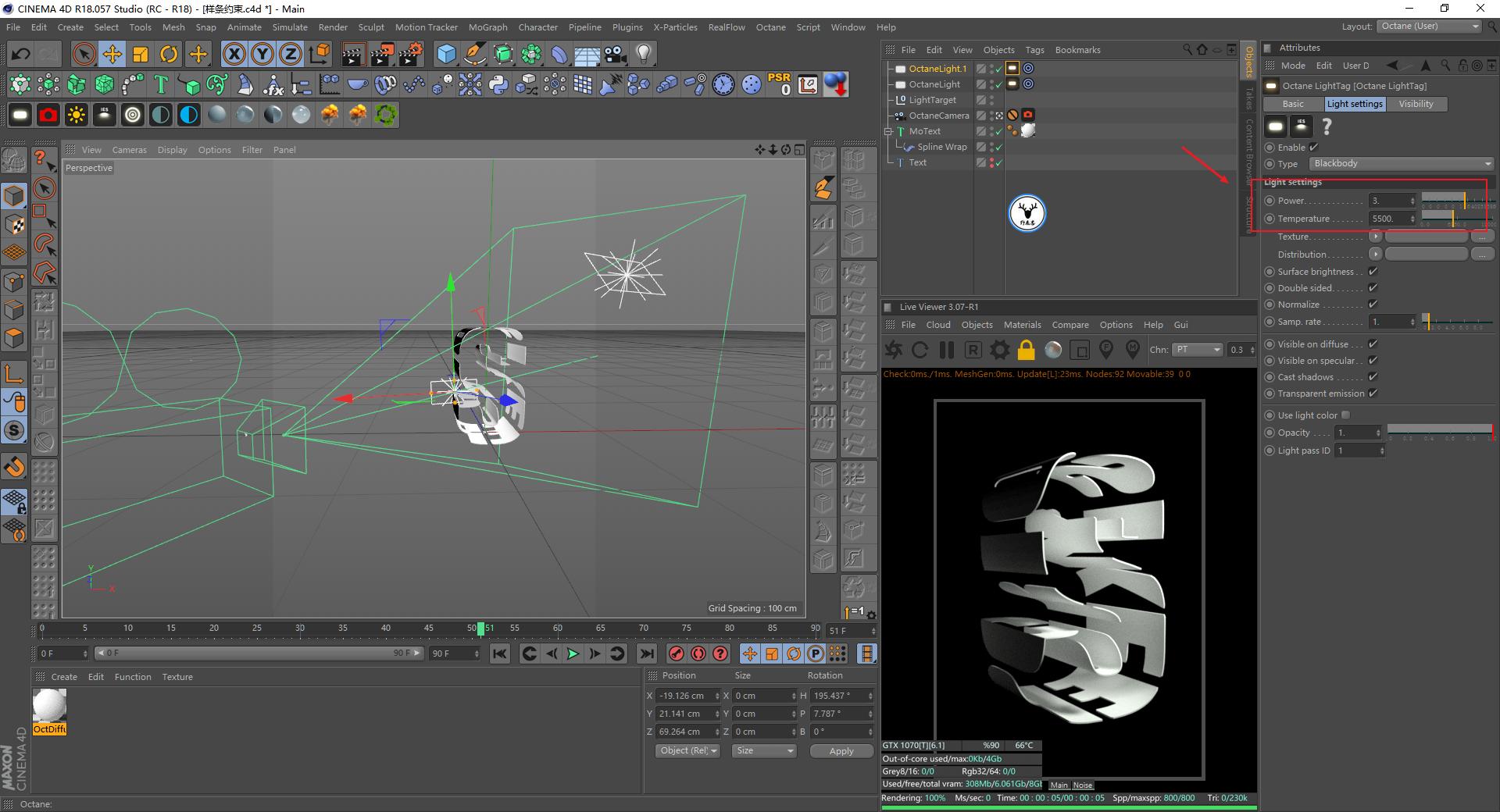Pause the Octane Live Viewer render
Image resolution: width=1500 pixels, height=812 pixels.
pyautogui.click(x=946, y=350)
